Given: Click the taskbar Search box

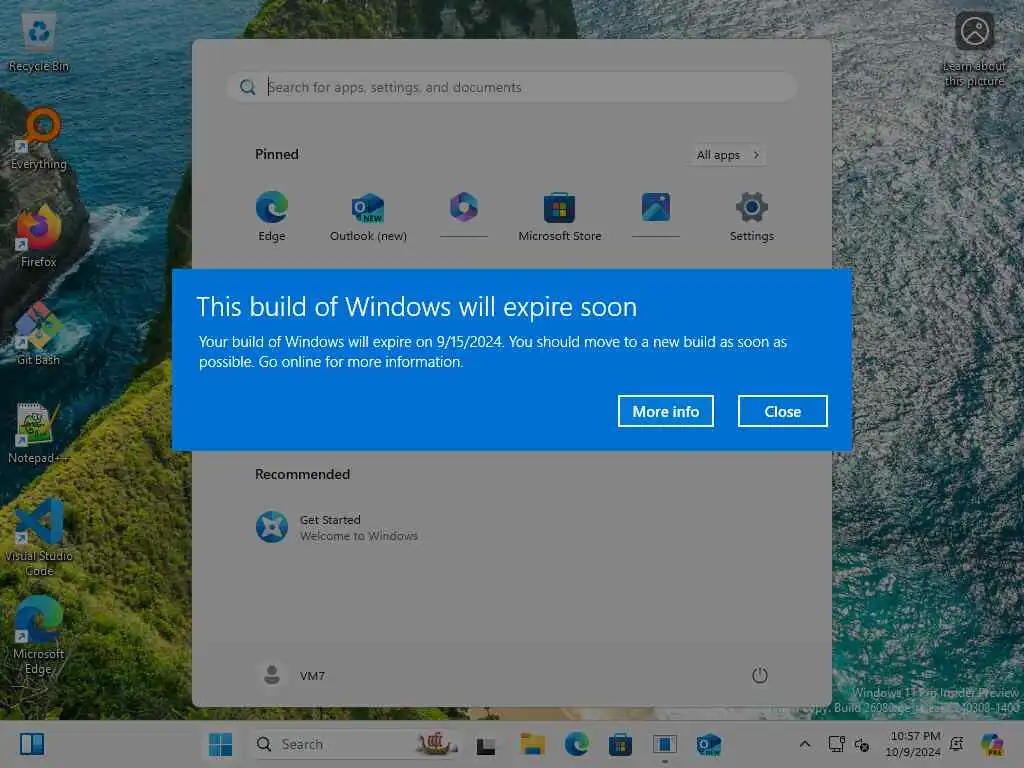Looking at the screenshot, I should click(x=356, y=744).
